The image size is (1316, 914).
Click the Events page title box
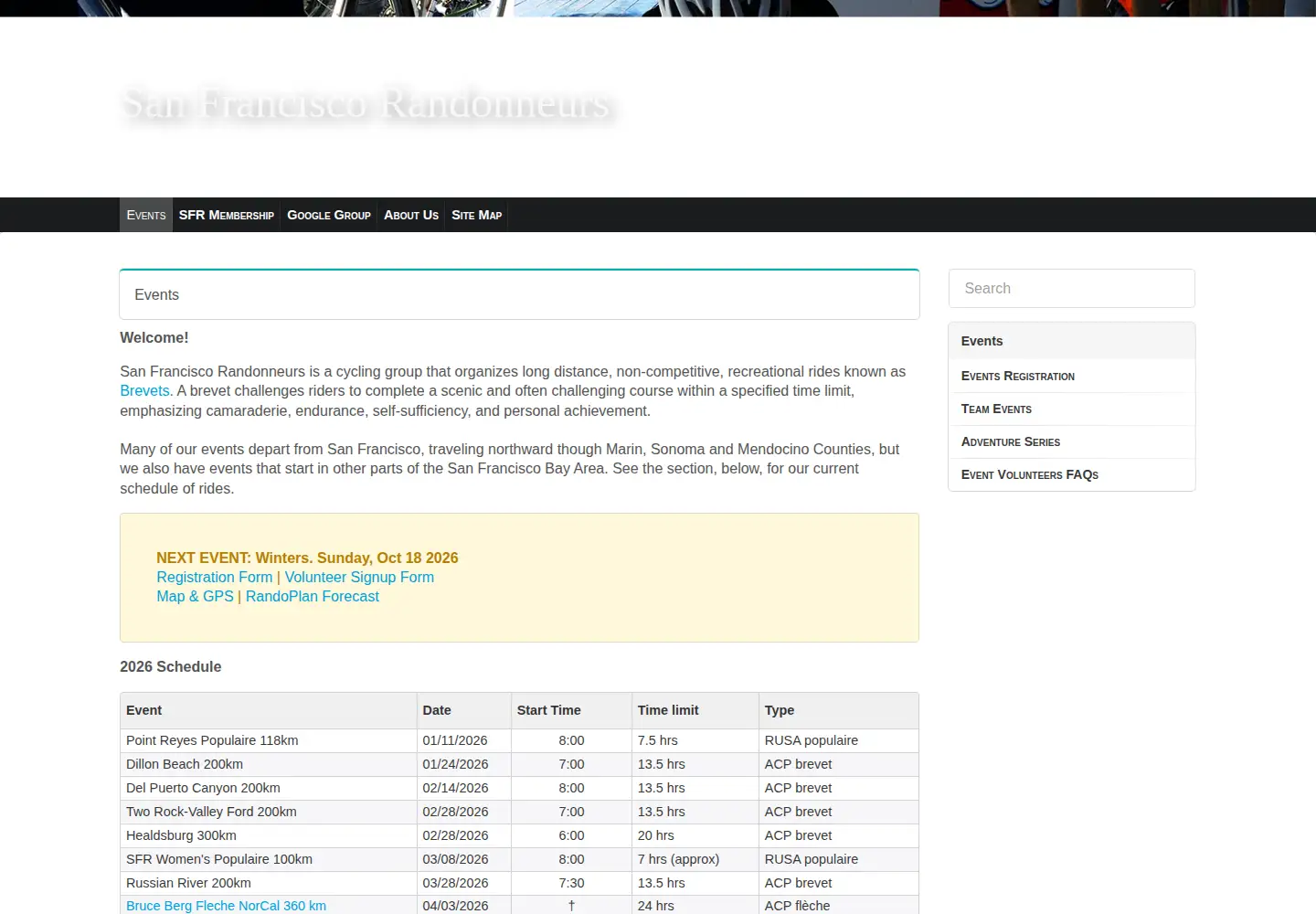click(x=519, y=294)
